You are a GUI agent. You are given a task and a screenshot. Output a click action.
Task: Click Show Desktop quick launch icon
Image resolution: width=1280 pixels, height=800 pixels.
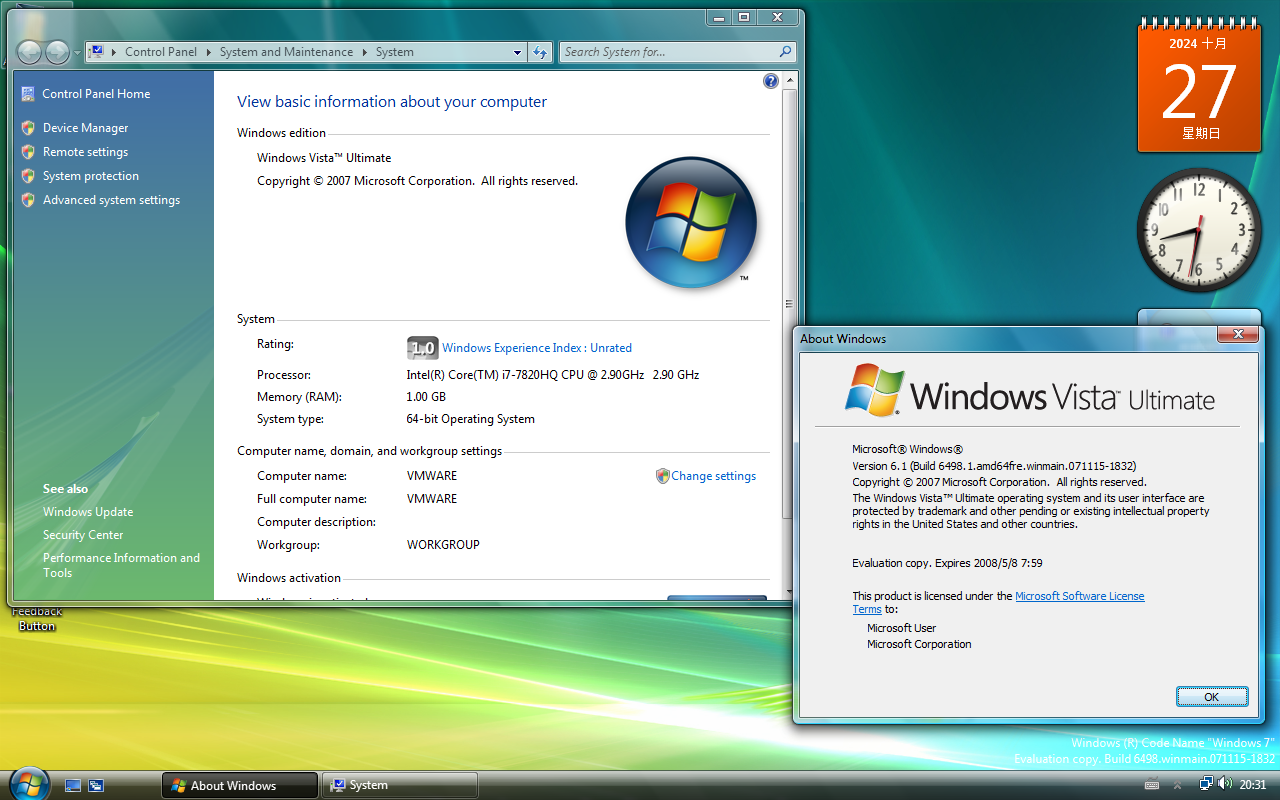[x=73, y=785]
